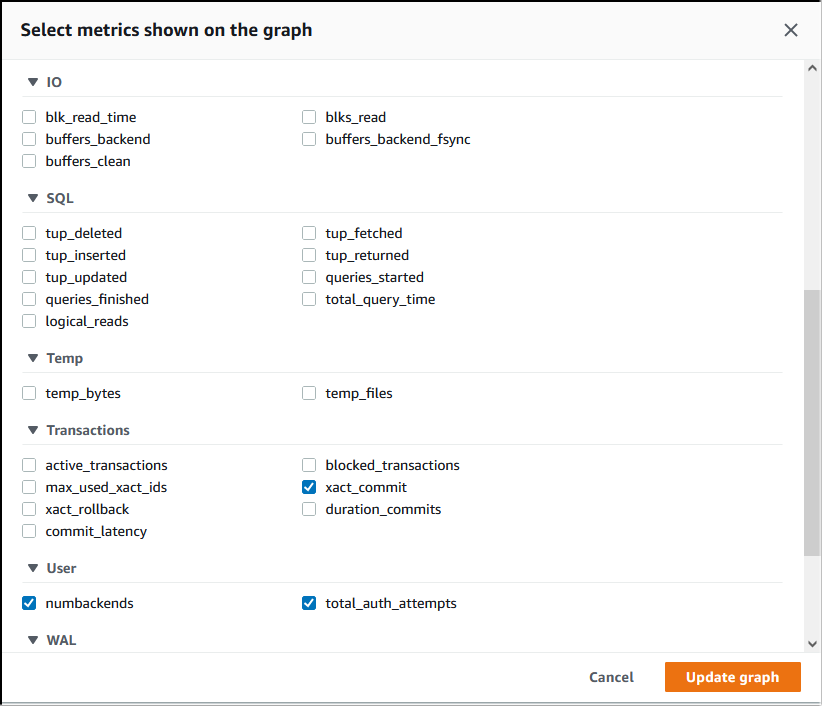823x707 pixels.
Task: Collapse the Transactions section
Action: tap(34, 430)
